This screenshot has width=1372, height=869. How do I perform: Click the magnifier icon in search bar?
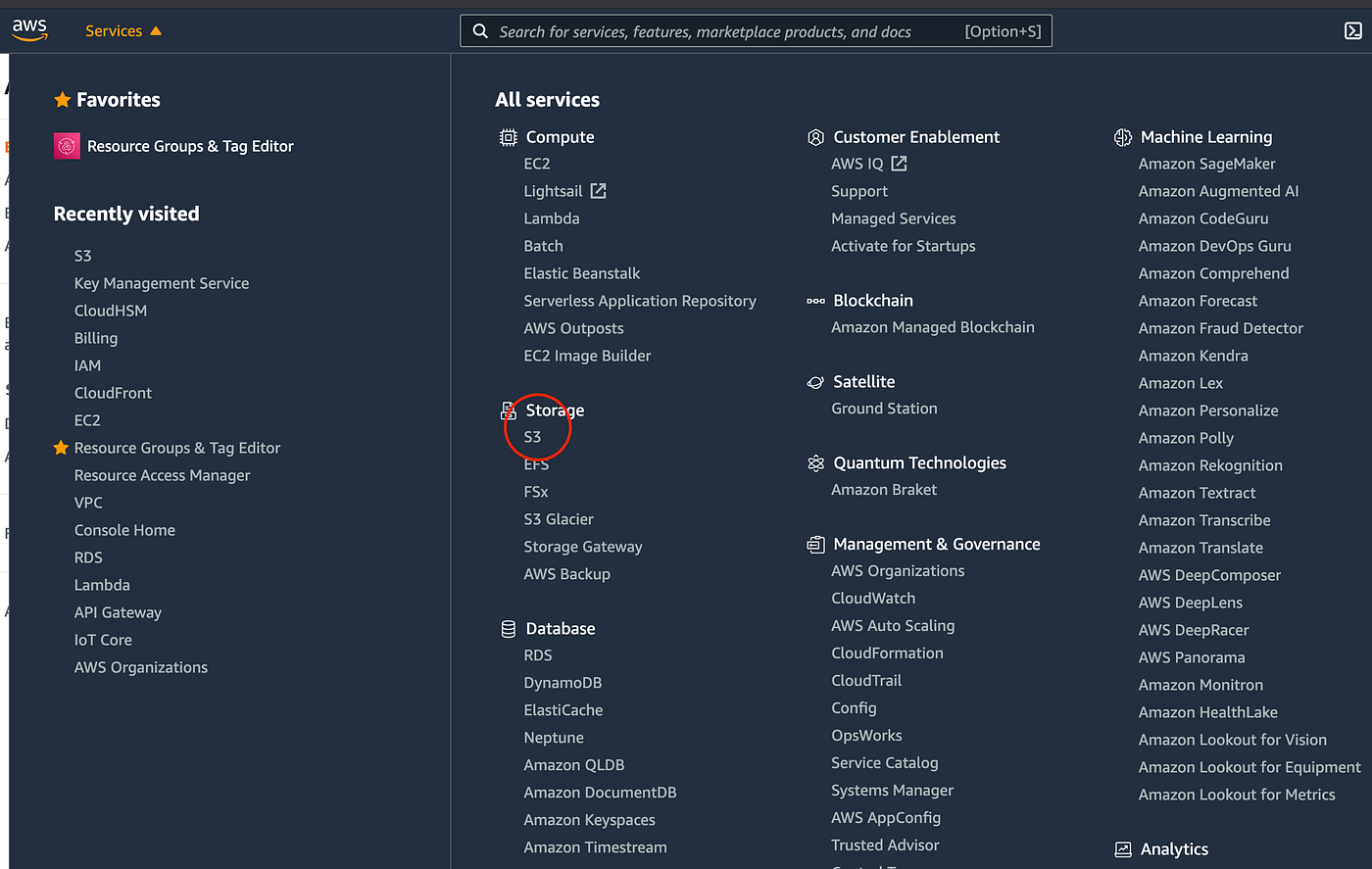click(x=480, y=31)
